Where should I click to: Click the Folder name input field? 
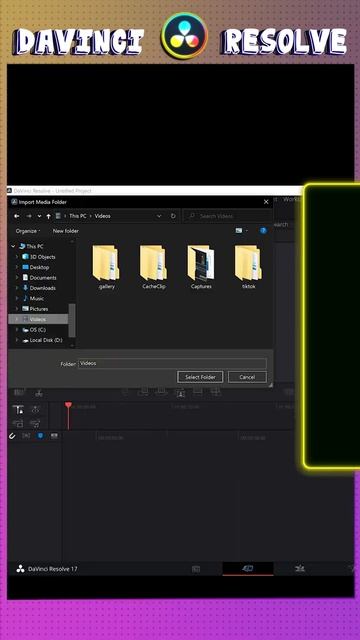(x=172, y=364)
